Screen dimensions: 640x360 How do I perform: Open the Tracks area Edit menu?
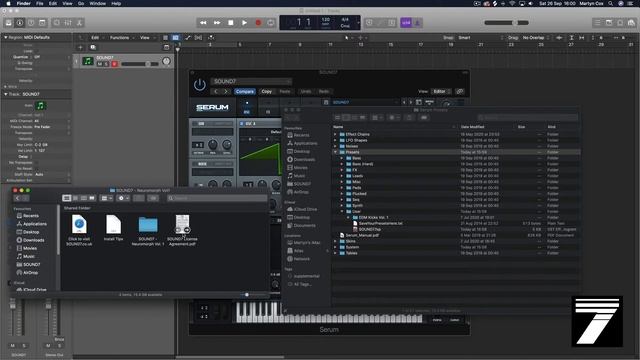tap(97, 38)
